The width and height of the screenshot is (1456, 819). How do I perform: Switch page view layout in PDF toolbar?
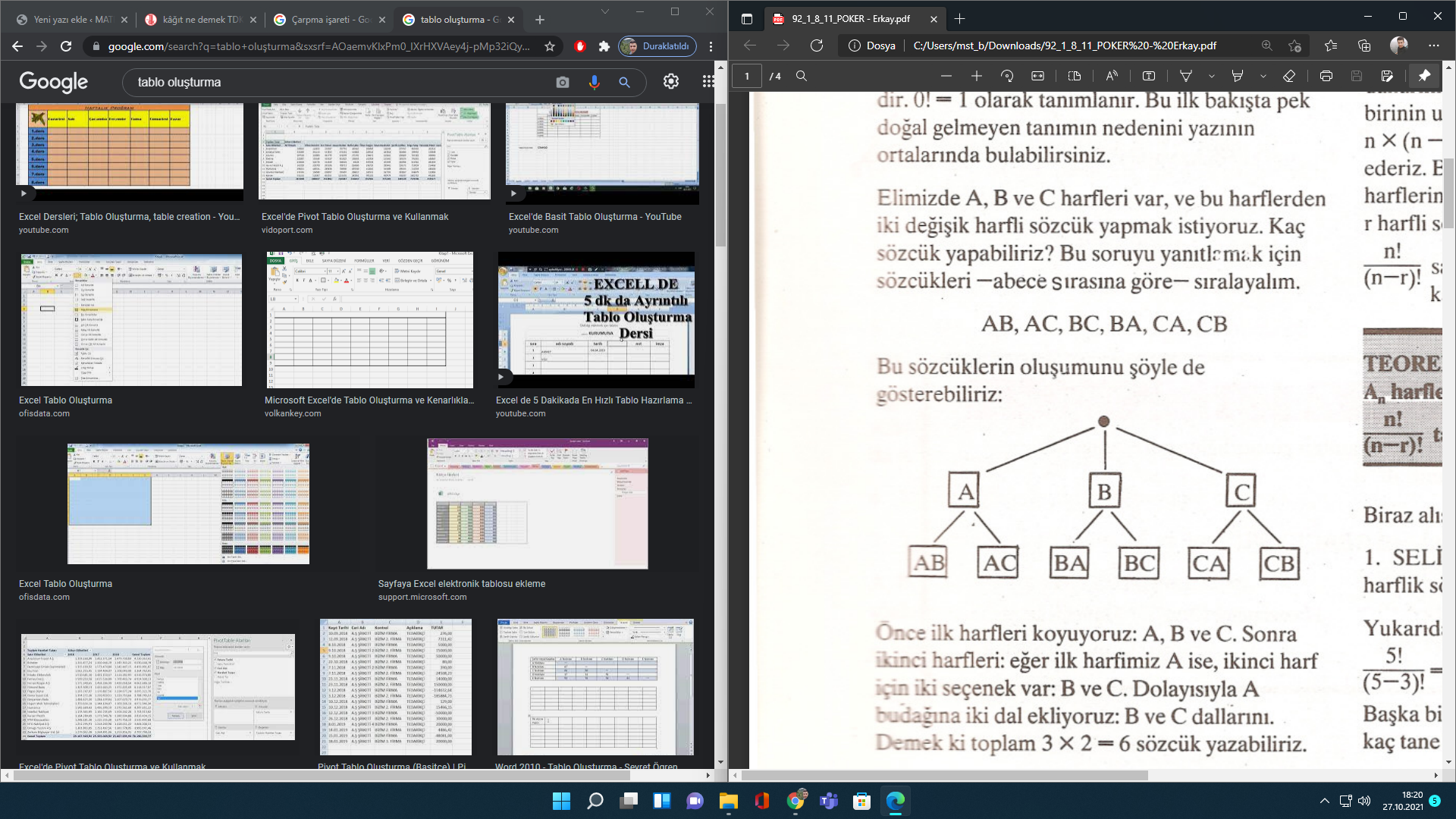1074,76
